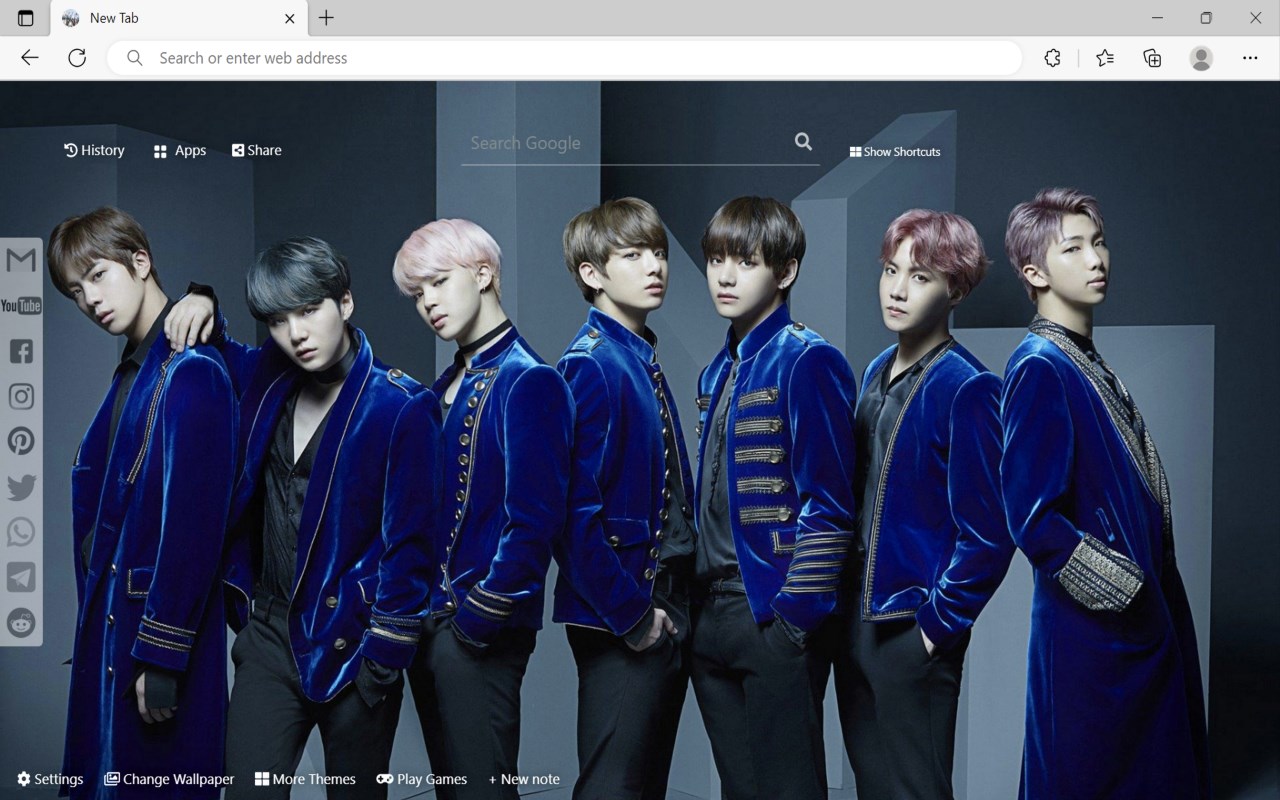The width and height of the screenshot is (1280, 800).
Task: Click the Google search magnifier icon
Action: coord(803,142)
